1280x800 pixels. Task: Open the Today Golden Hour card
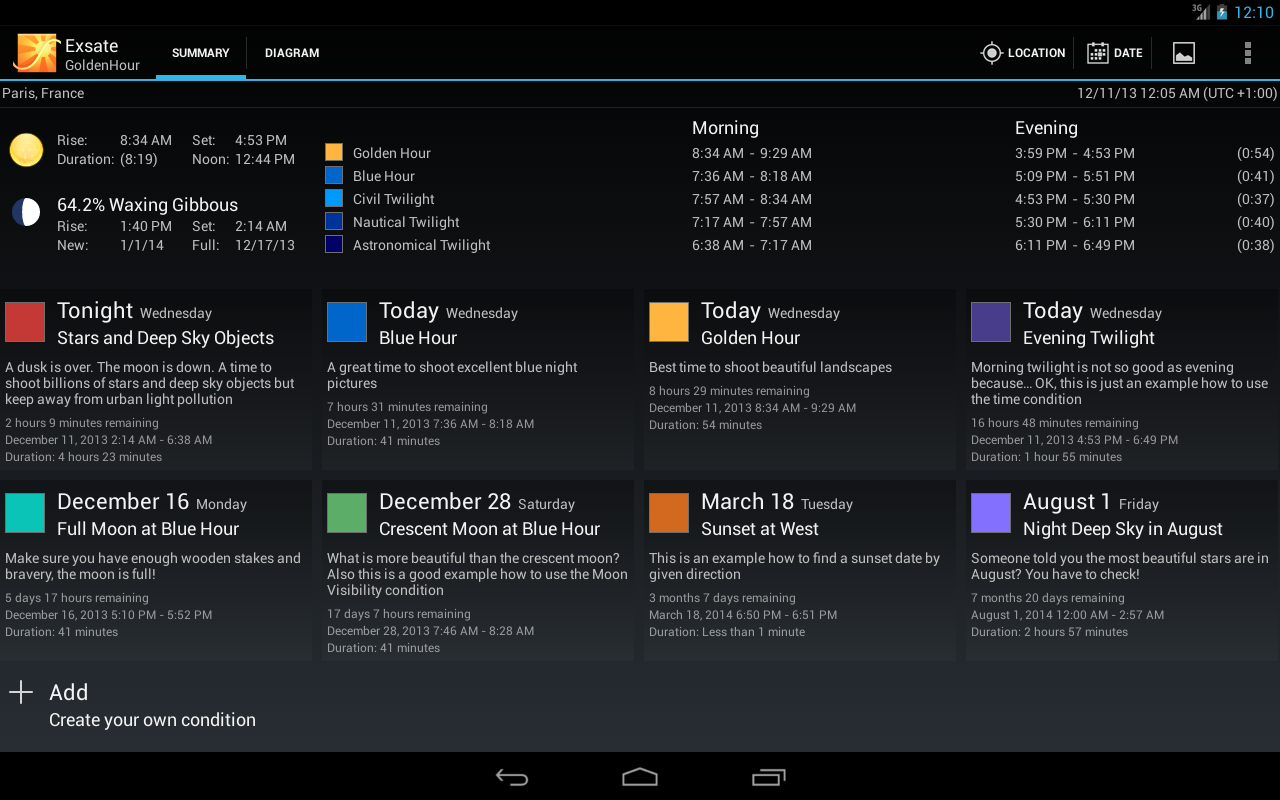[800, 380]
